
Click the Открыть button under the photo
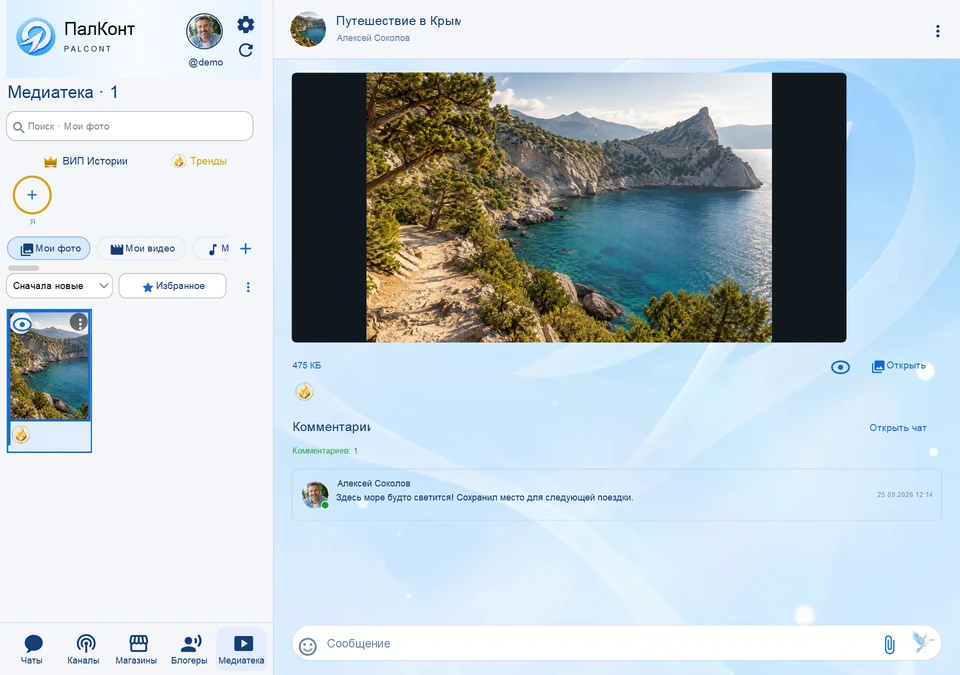pyautogui.click(x=898, y=366)
